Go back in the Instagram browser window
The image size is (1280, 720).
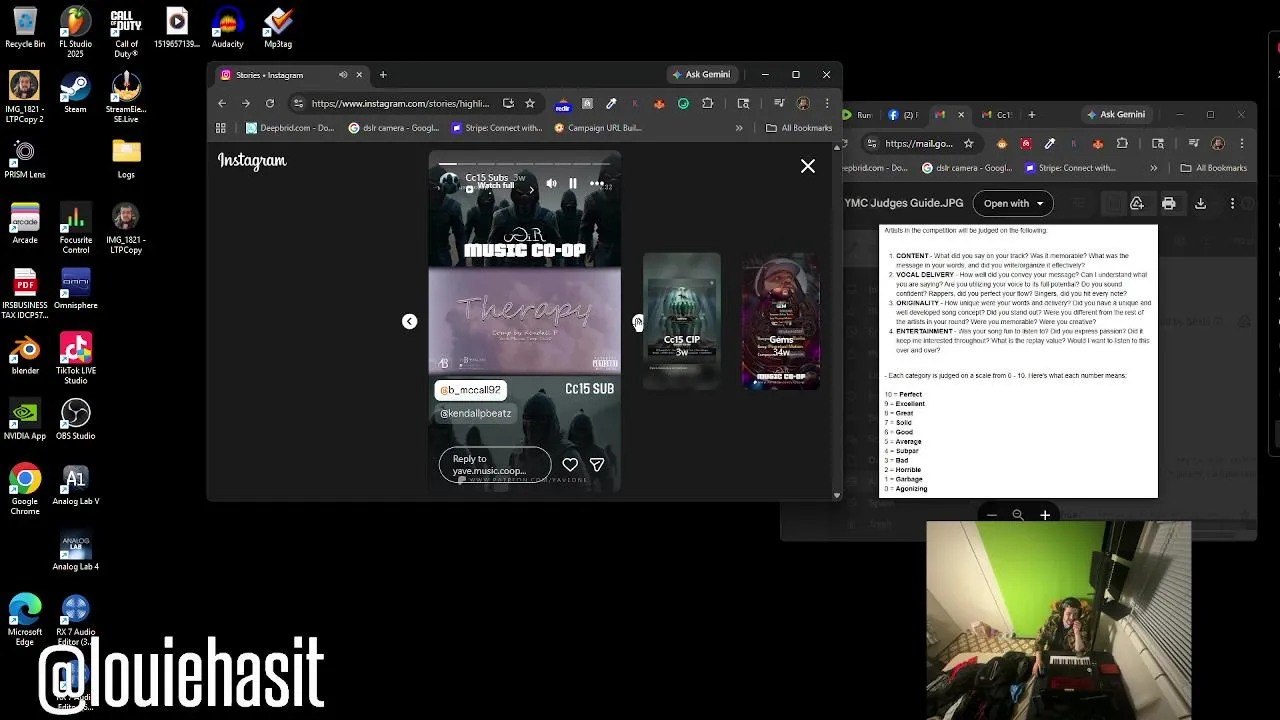222,103
